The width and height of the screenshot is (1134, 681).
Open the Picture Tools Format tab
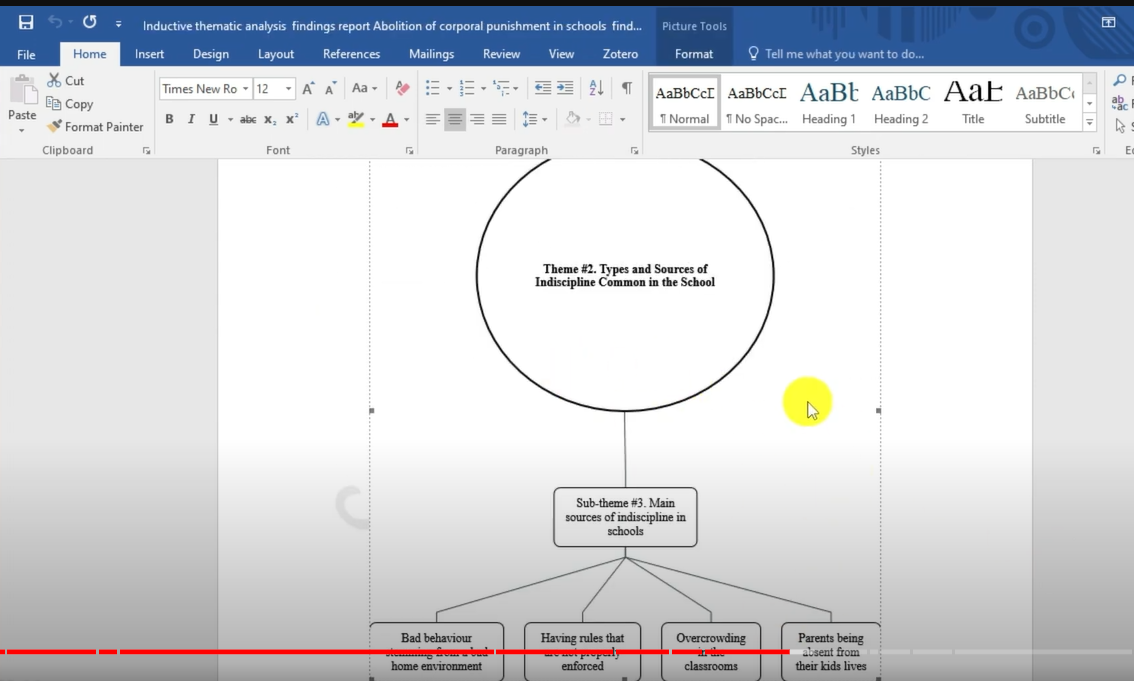[694, 54]
